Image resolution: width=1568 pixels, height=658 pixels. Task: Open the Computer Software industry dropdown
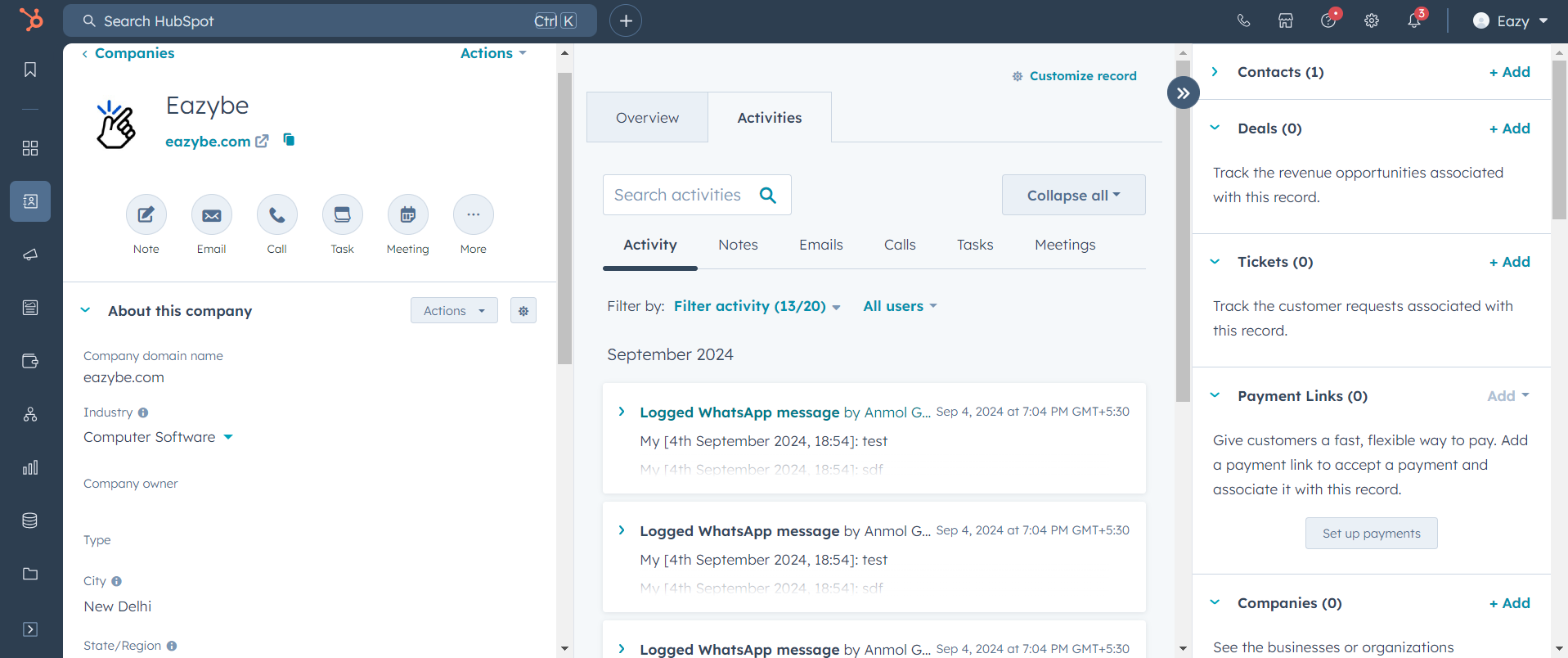tap(158, 437)
